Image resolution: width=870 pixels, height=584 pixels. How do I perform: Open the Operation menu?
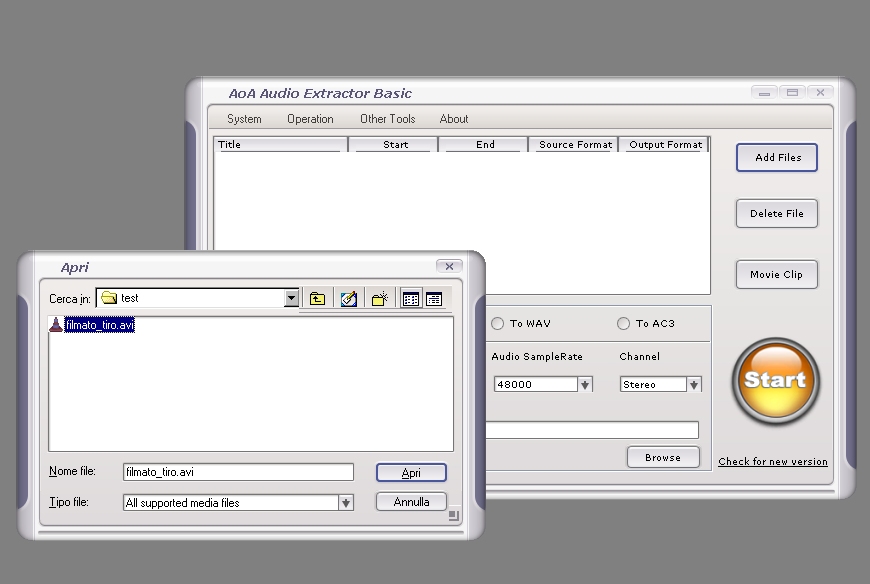pos(310,119)
